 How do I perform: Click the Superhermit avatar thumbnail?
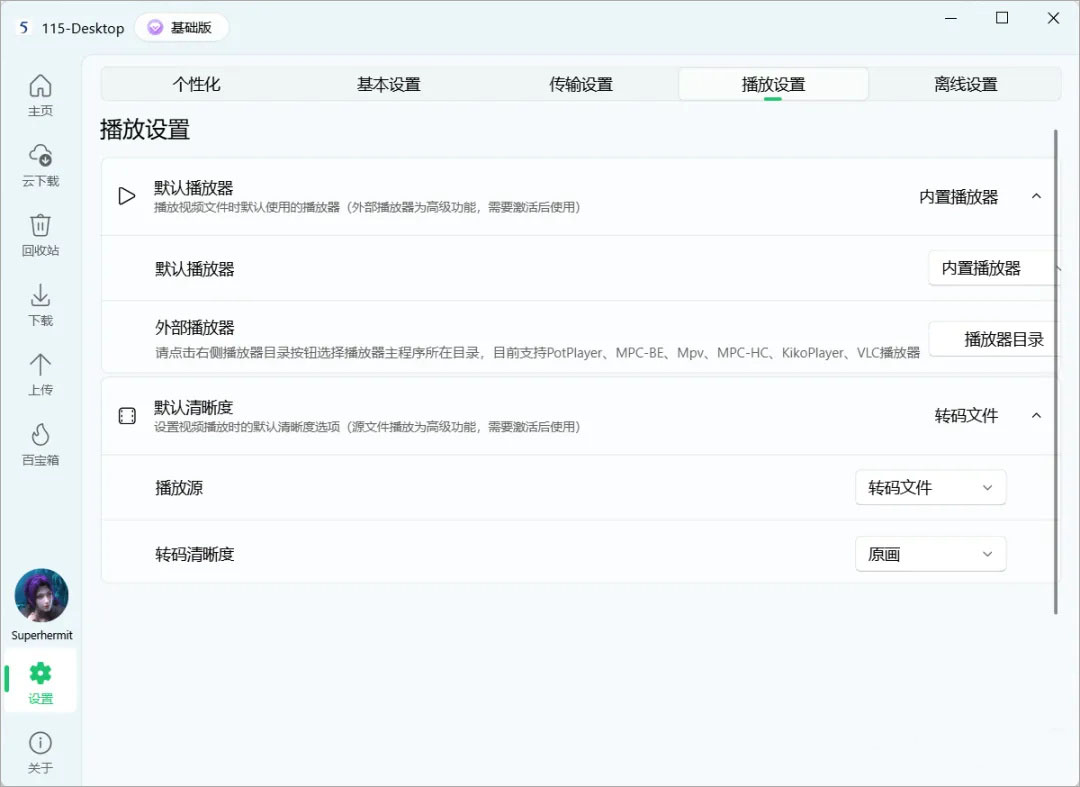pyautogui.click(x=41, y=596)
